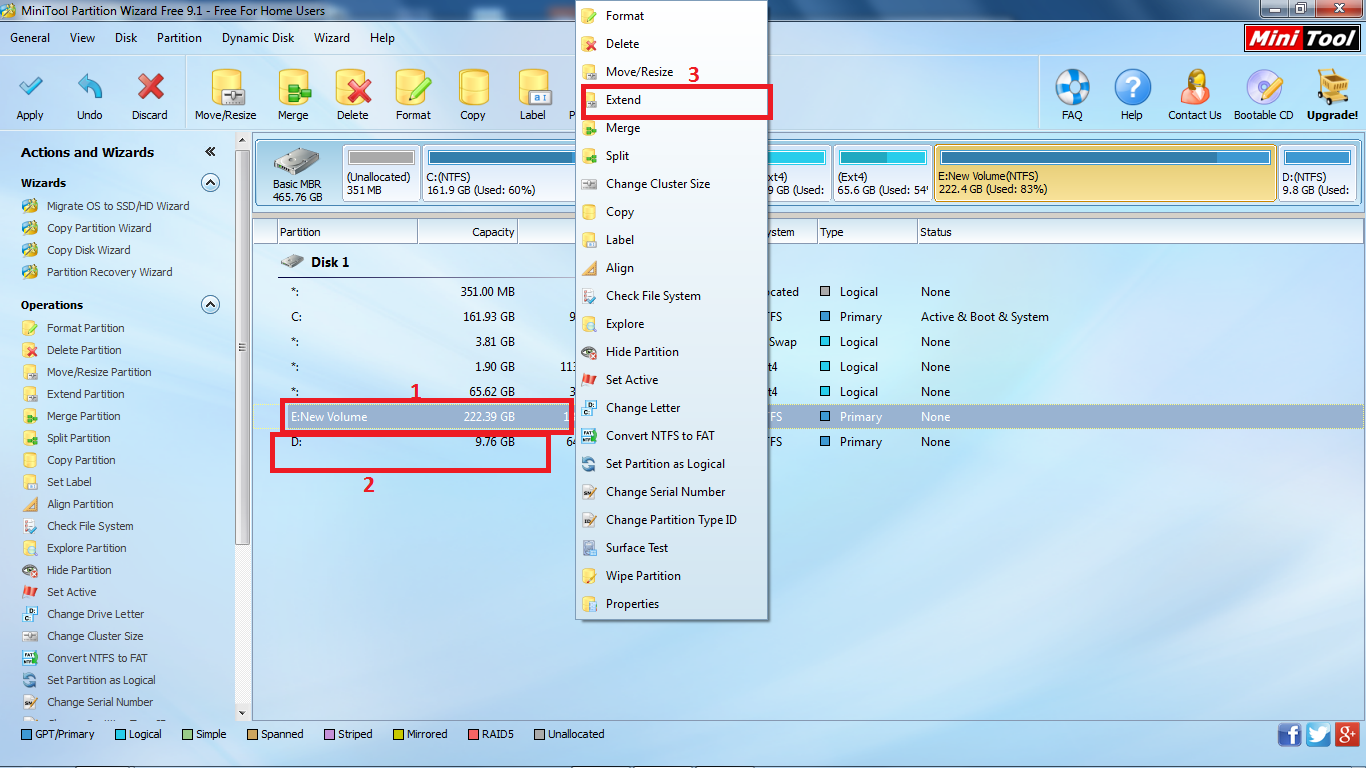Open the Google+ icon in the status bar
The height and width of the screenshot is (768, 1366).
click(x=1346, y=735)
